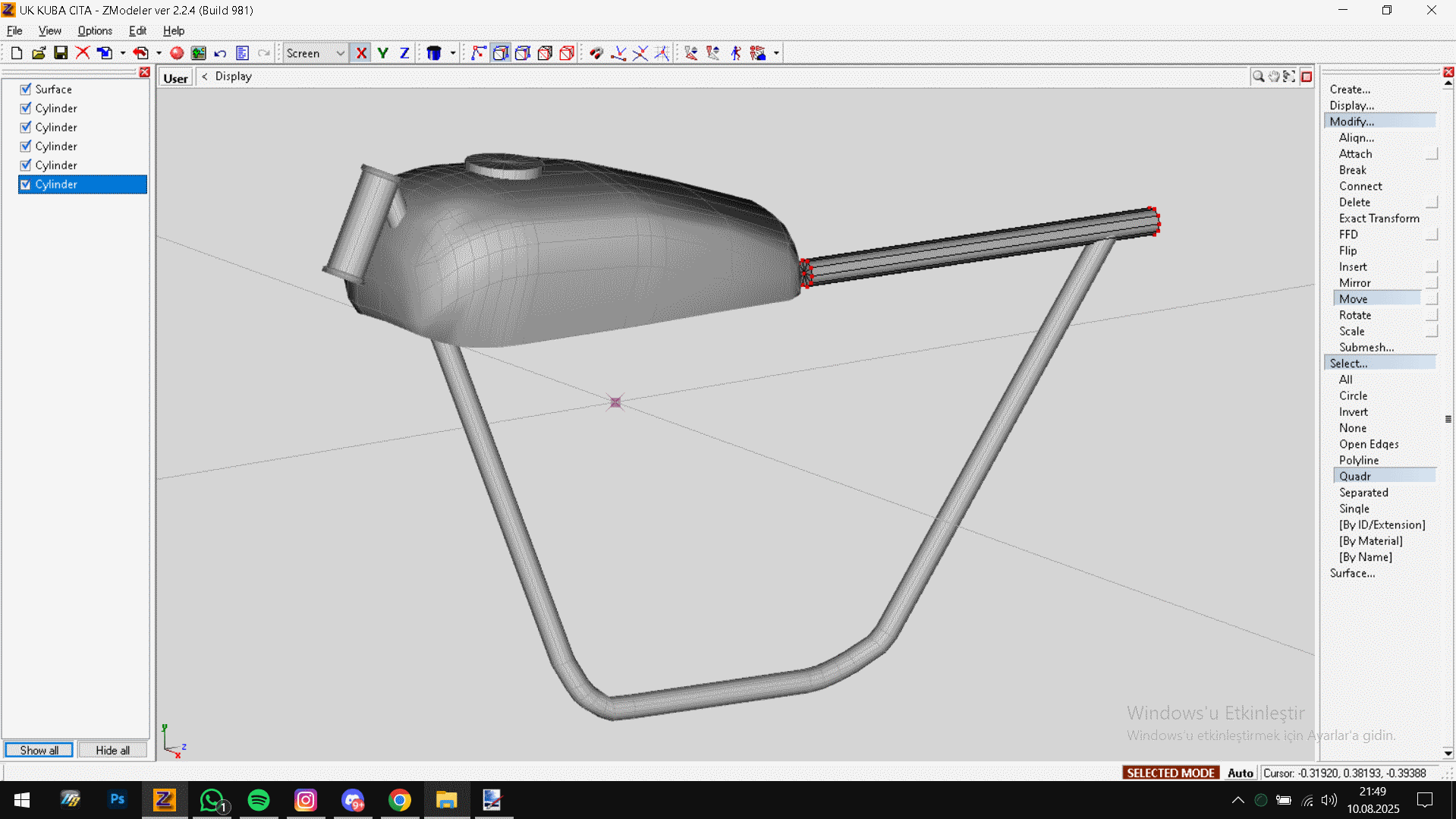Uncheck the highlighted Cylinder object checkbox
This screenshot has height=819, width=1456.
[26, 184]
